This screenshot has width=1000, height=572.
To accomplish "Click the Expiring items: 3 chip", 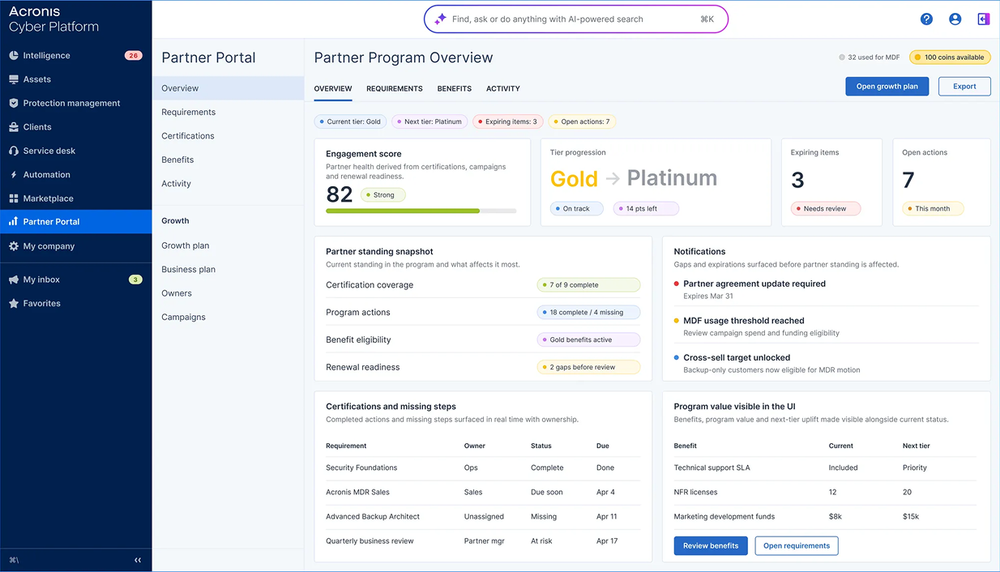I will click(x=508, y=122).
